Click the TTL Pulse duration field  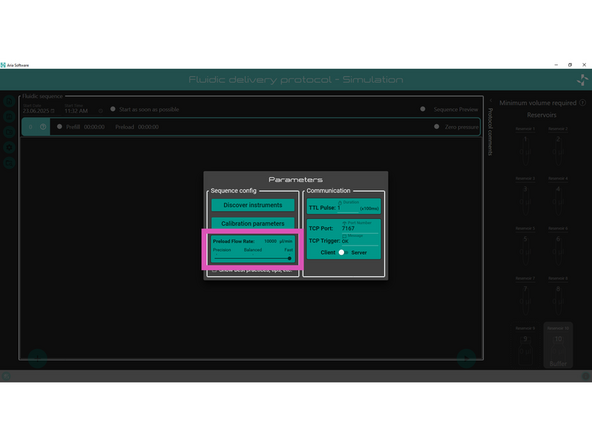coord(348,208)
